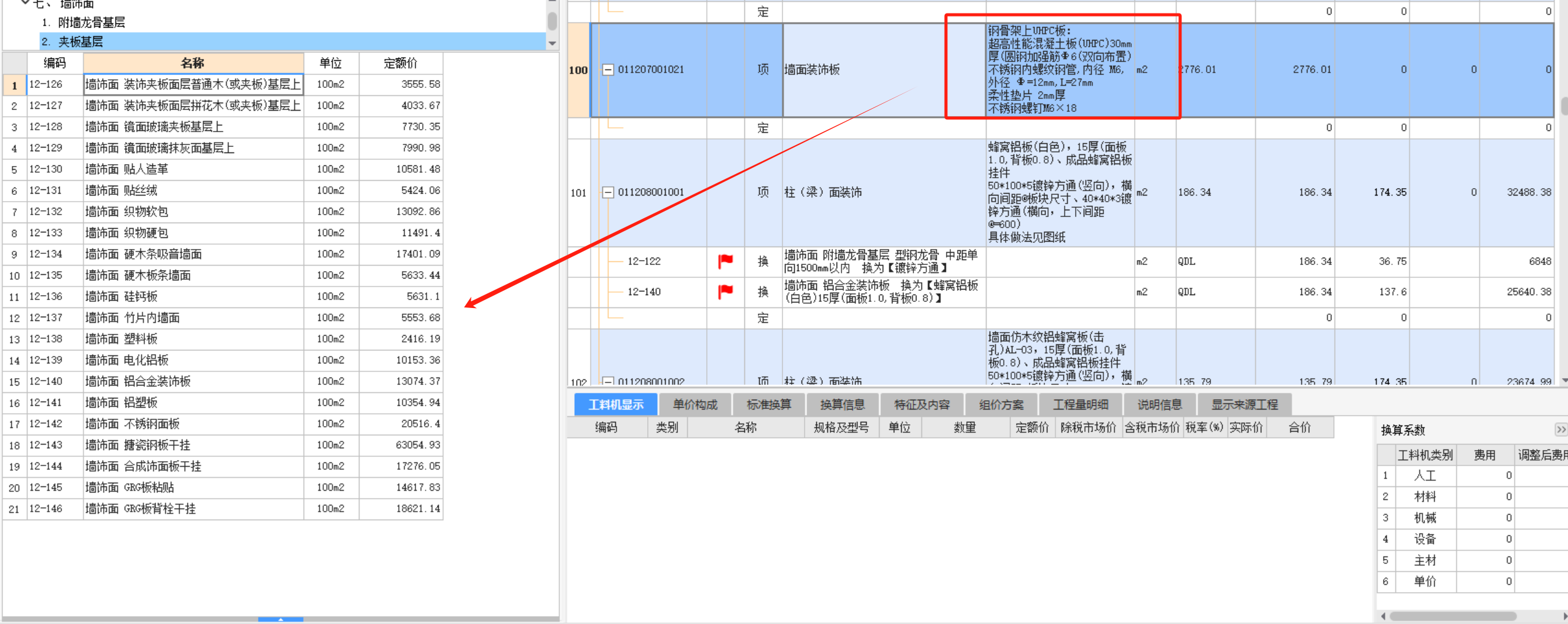The width and height of the screenshot is (1568, 624).
Task: Click the horizontal scrollbar under the 换算系数 table
Action: pyautogui.click(x=1454, y=616)
